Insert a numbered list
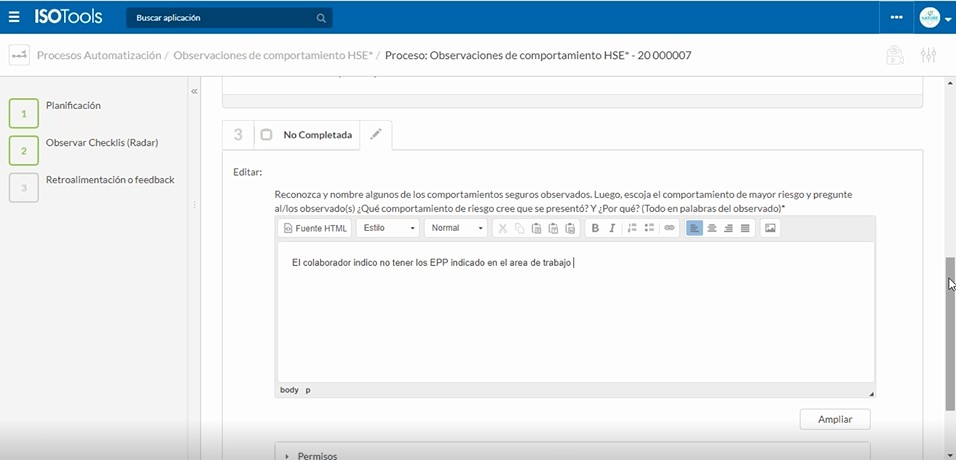The image size is (956, 460). pos(633,228)
